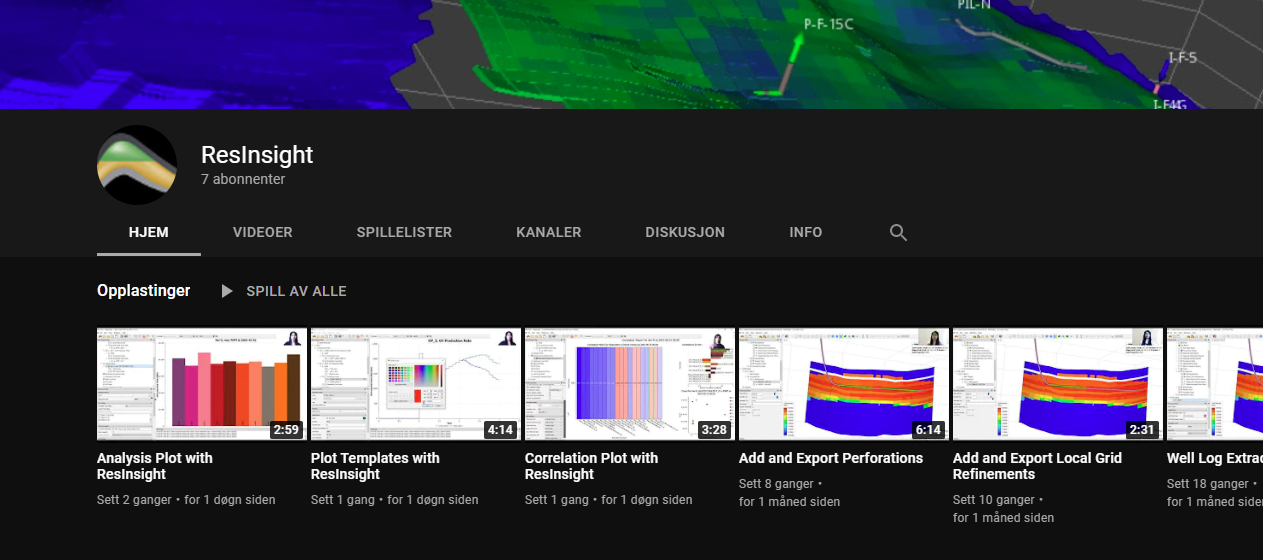Click the SPILL AV ALLE button
1263x560 pixels.
[x=283, y=291]
